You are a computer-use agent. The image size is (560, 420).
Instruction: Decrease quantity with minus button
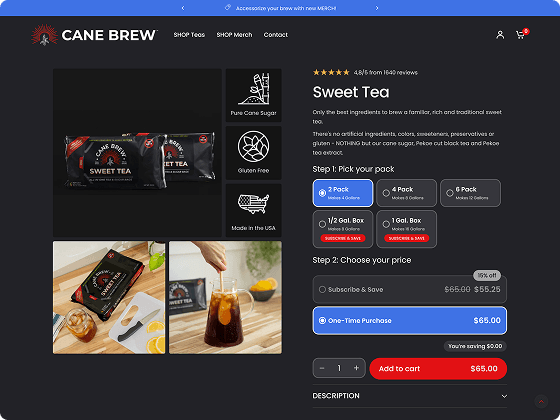pos(322,368)
